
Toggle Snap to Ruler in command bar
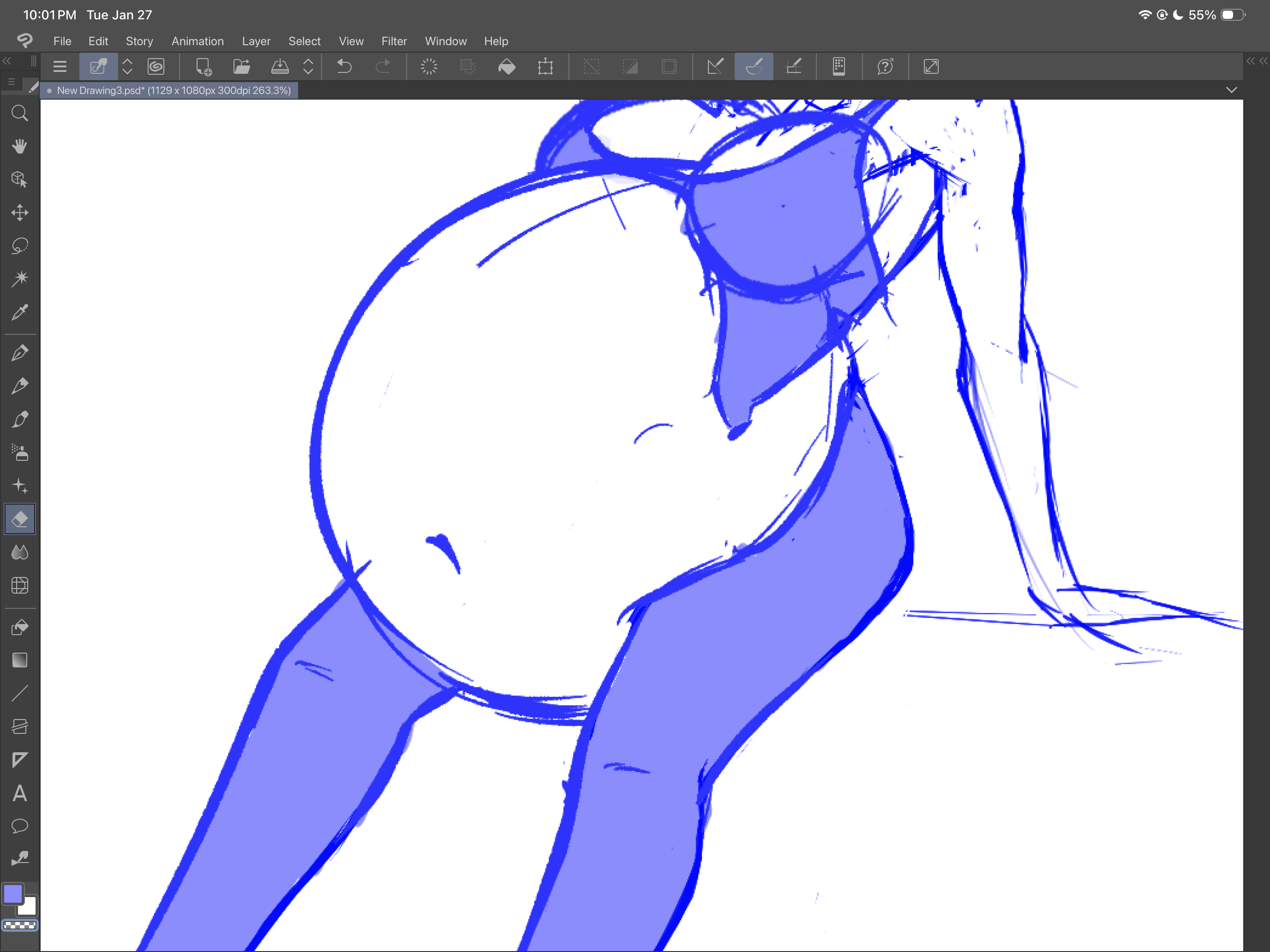[715, 66]
